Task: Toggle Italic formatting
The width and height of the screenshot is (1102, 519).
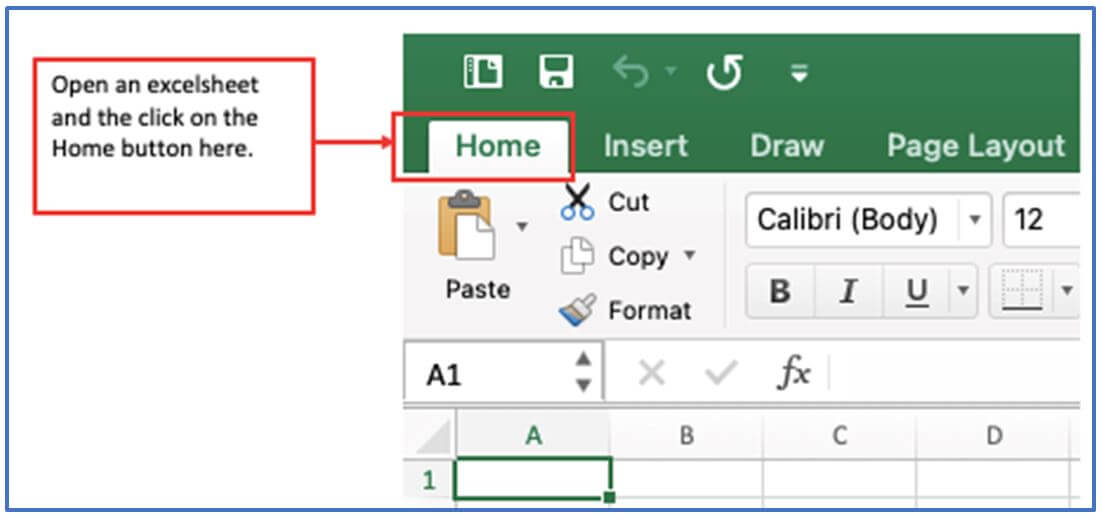Action: pos(848,291)
